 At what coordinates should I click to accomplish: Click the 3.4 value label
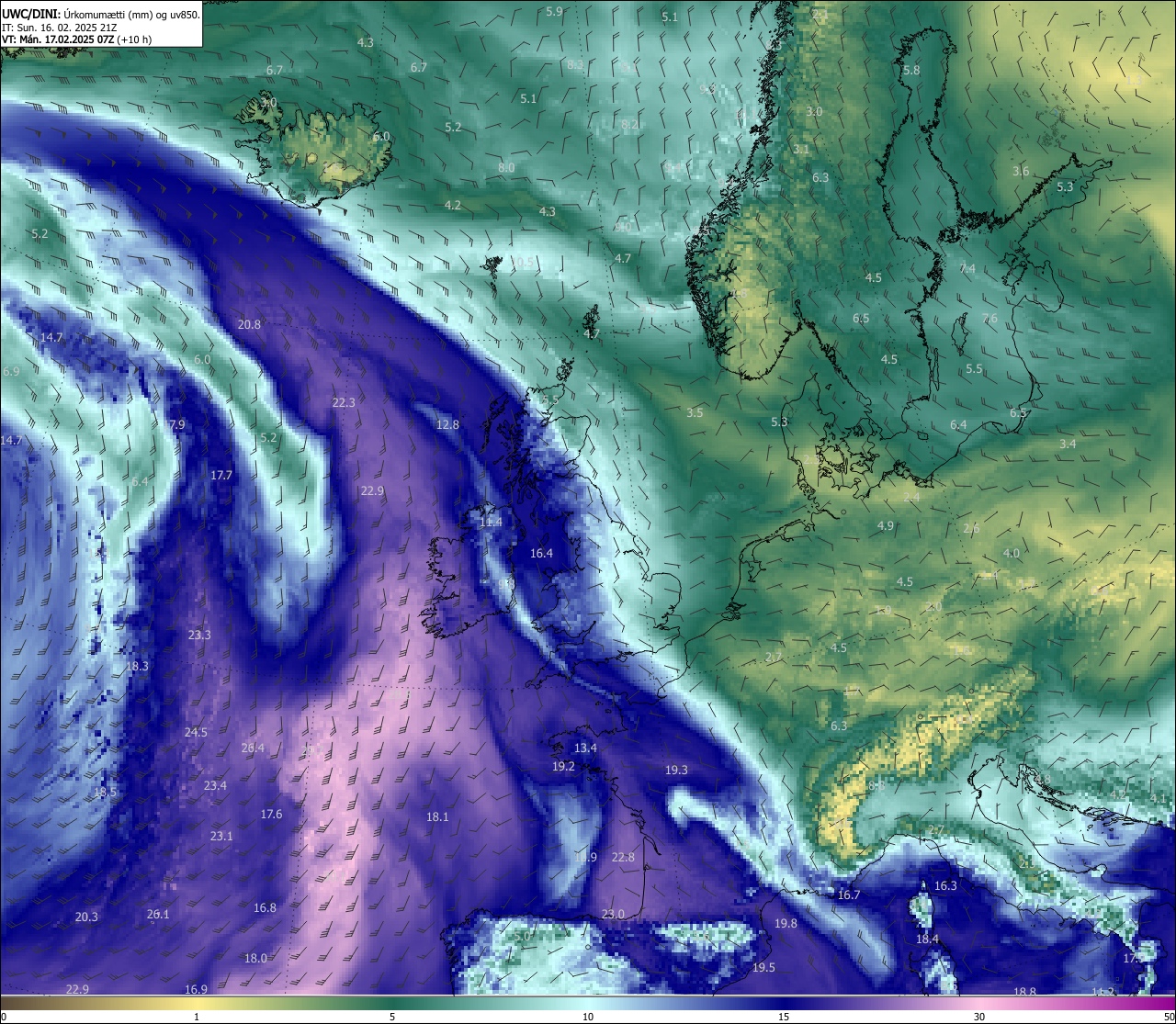click(1068, 444)
